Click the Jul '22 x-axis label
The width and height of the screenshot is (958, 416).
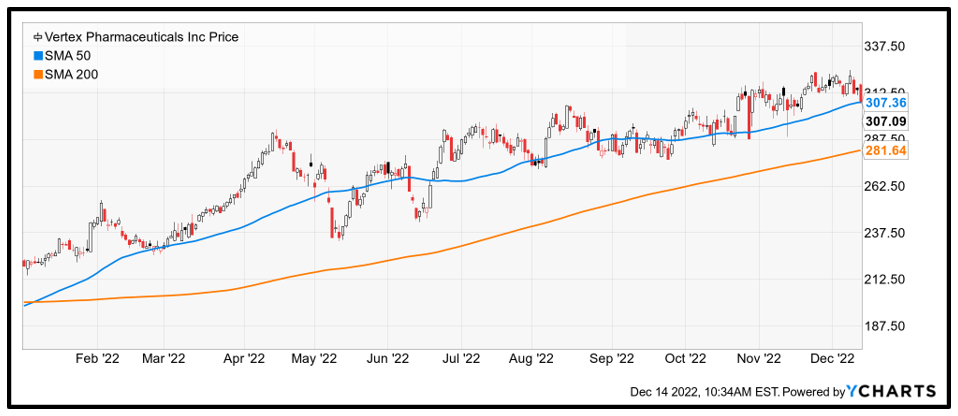pyautogui.click(x=461, y=359)
